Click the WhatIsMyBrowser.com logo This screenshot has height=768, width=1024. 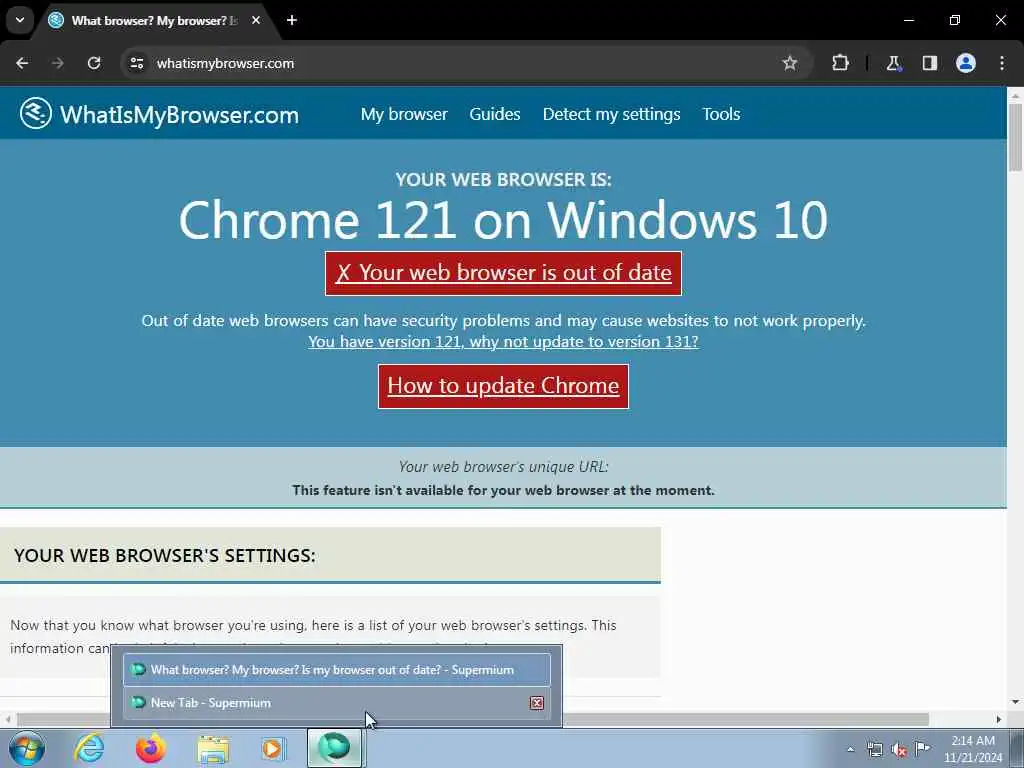point(159,114)
